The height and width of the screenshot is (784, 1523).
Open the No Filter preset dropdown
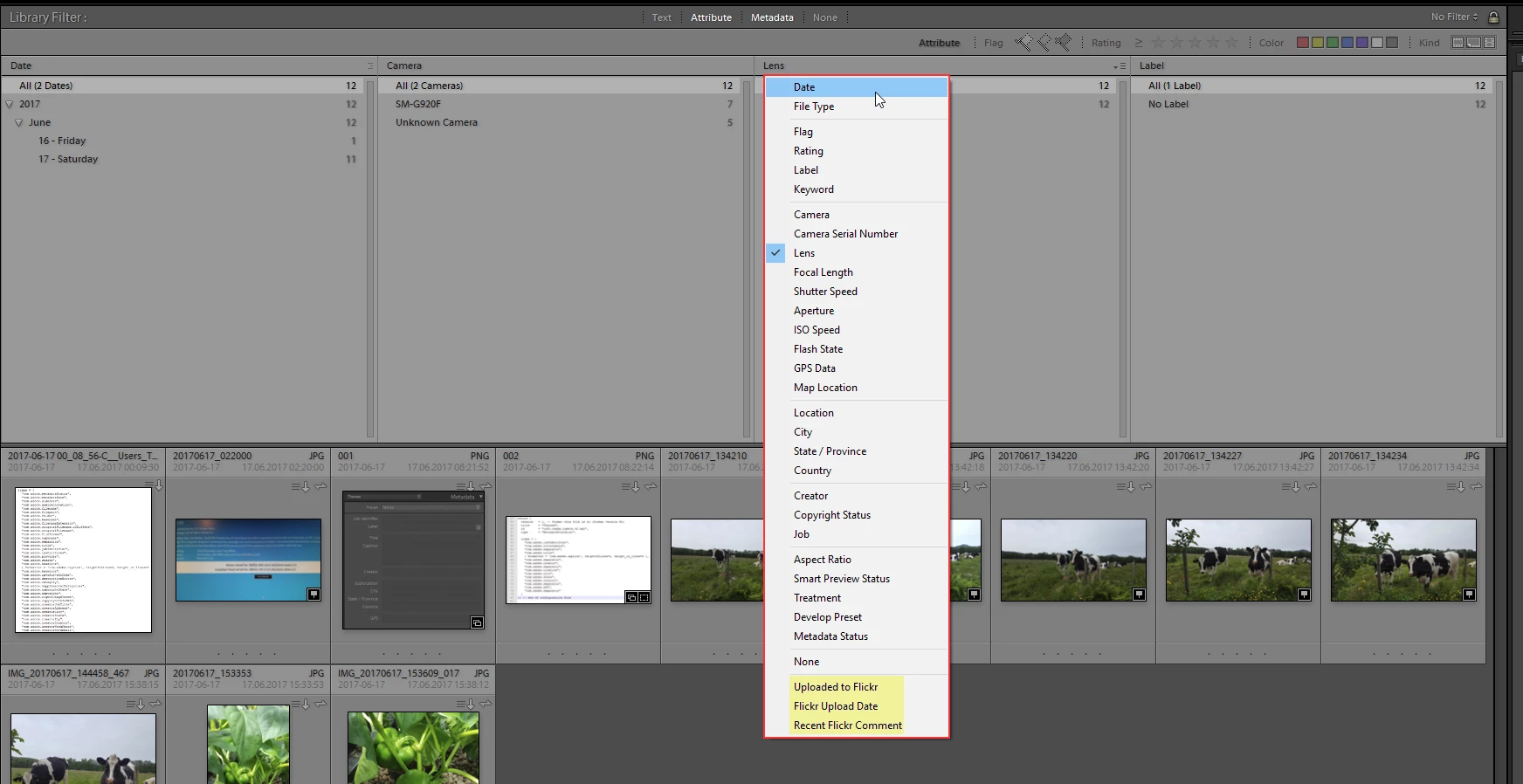point(1455,17)
